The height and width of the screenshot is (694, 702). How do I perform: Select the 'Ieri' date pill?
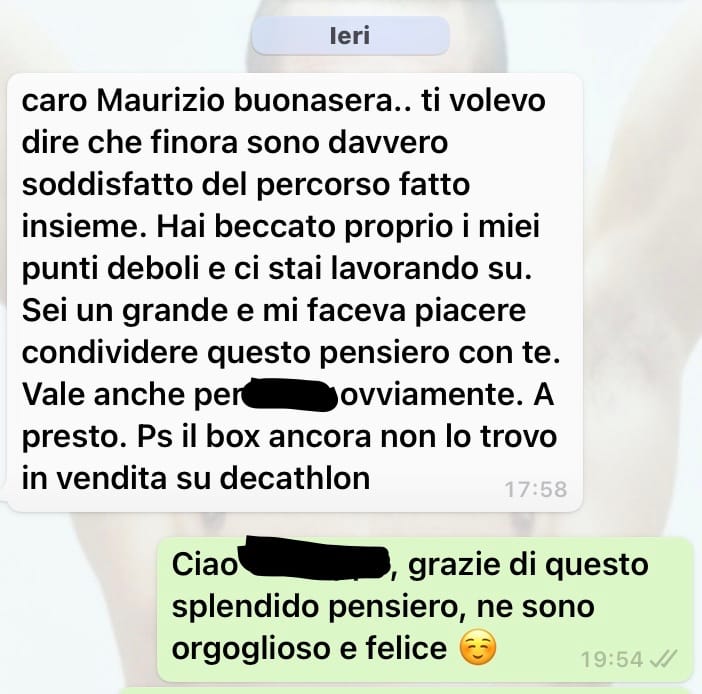click(350, 36)
